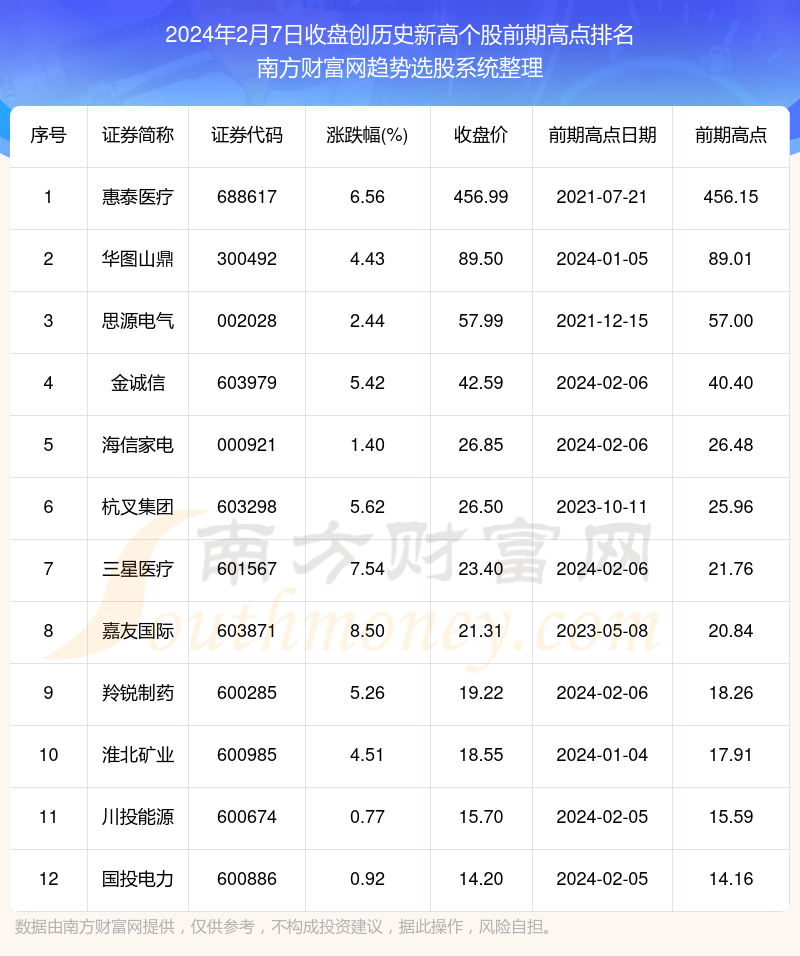Viewport: 800px width, 956px height.
Task: Click previous high date 2021-07-21
Action: 602,197
